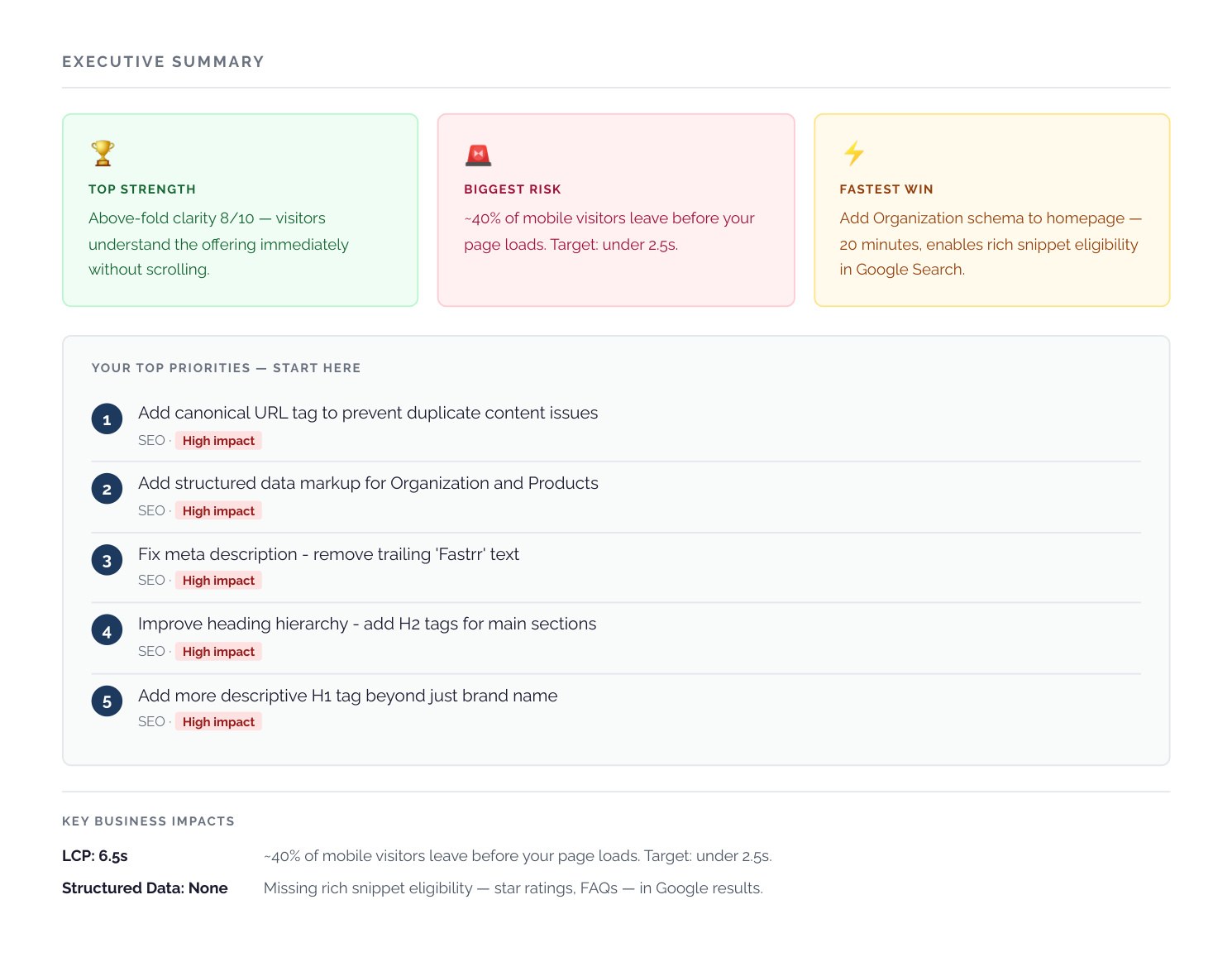Image resolution: width=1232 pixels, height=957 pixels.
Task: Click SEO label under heading hierarchy item
Action: [151, 652]
